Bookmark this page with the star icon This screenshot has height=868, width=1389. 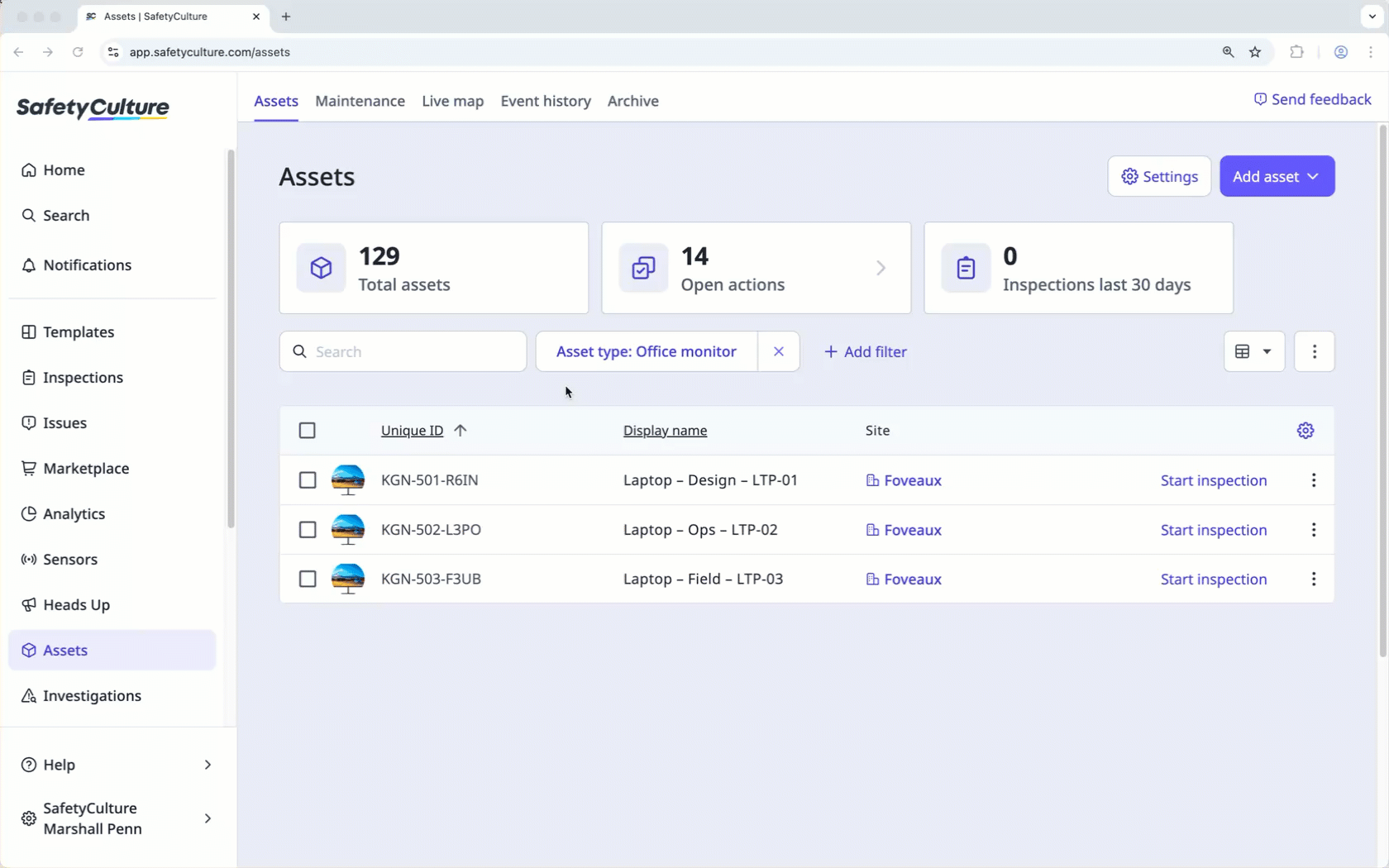click(x=1255, y=52)
